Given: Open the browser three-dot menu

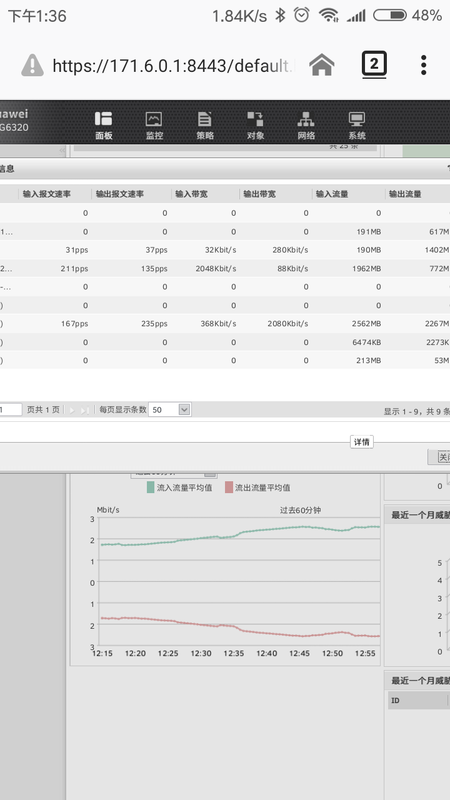Looking at the screenshot, I should coord(423,65).
